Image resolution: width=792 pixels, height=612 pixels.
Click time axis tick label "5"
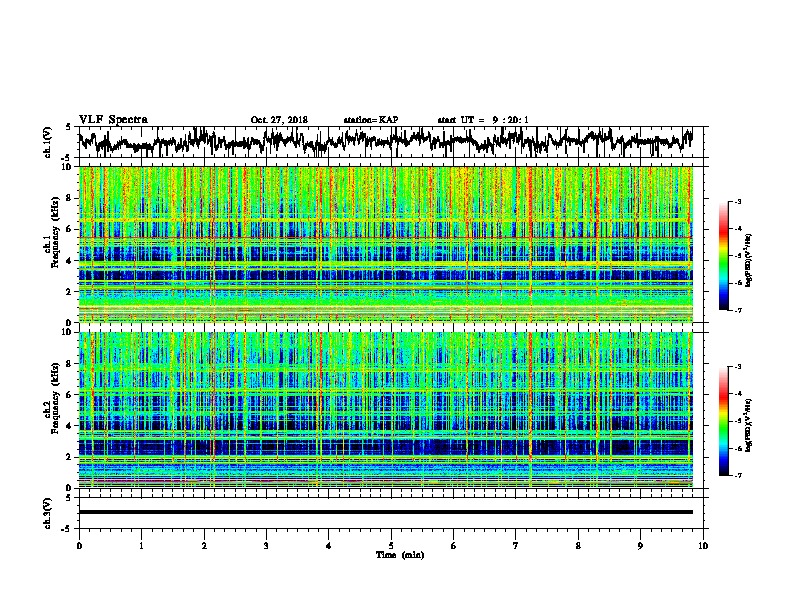click(x=391, y=546)
